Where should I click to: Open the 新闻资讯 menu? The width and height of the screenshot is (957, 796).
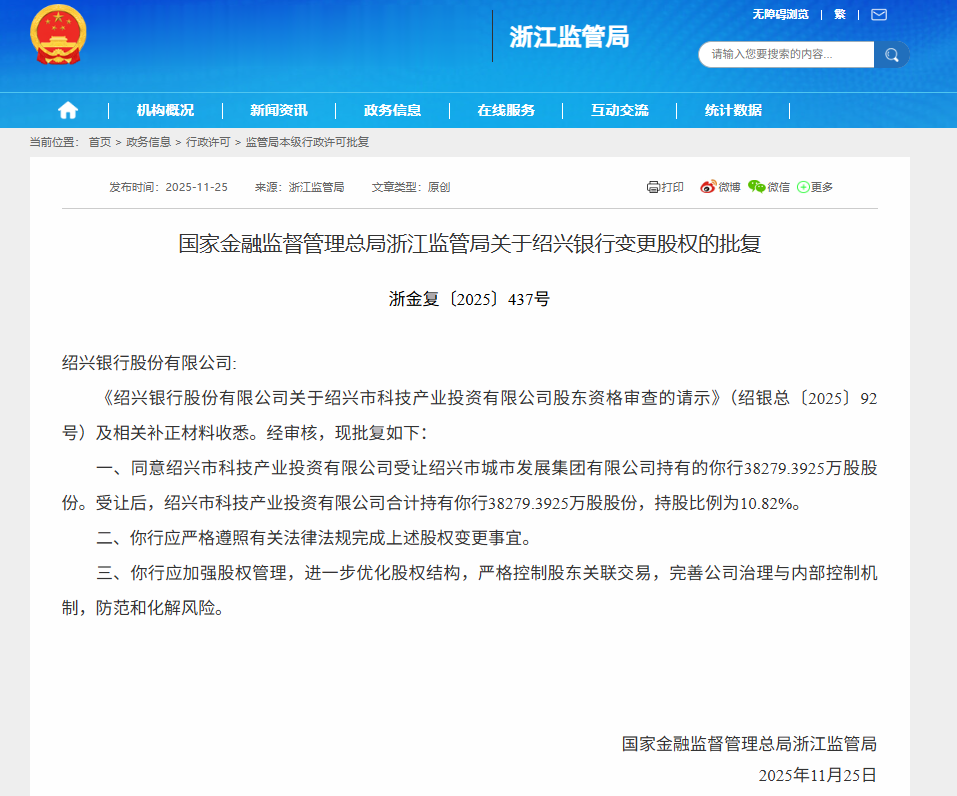[278, 110]
